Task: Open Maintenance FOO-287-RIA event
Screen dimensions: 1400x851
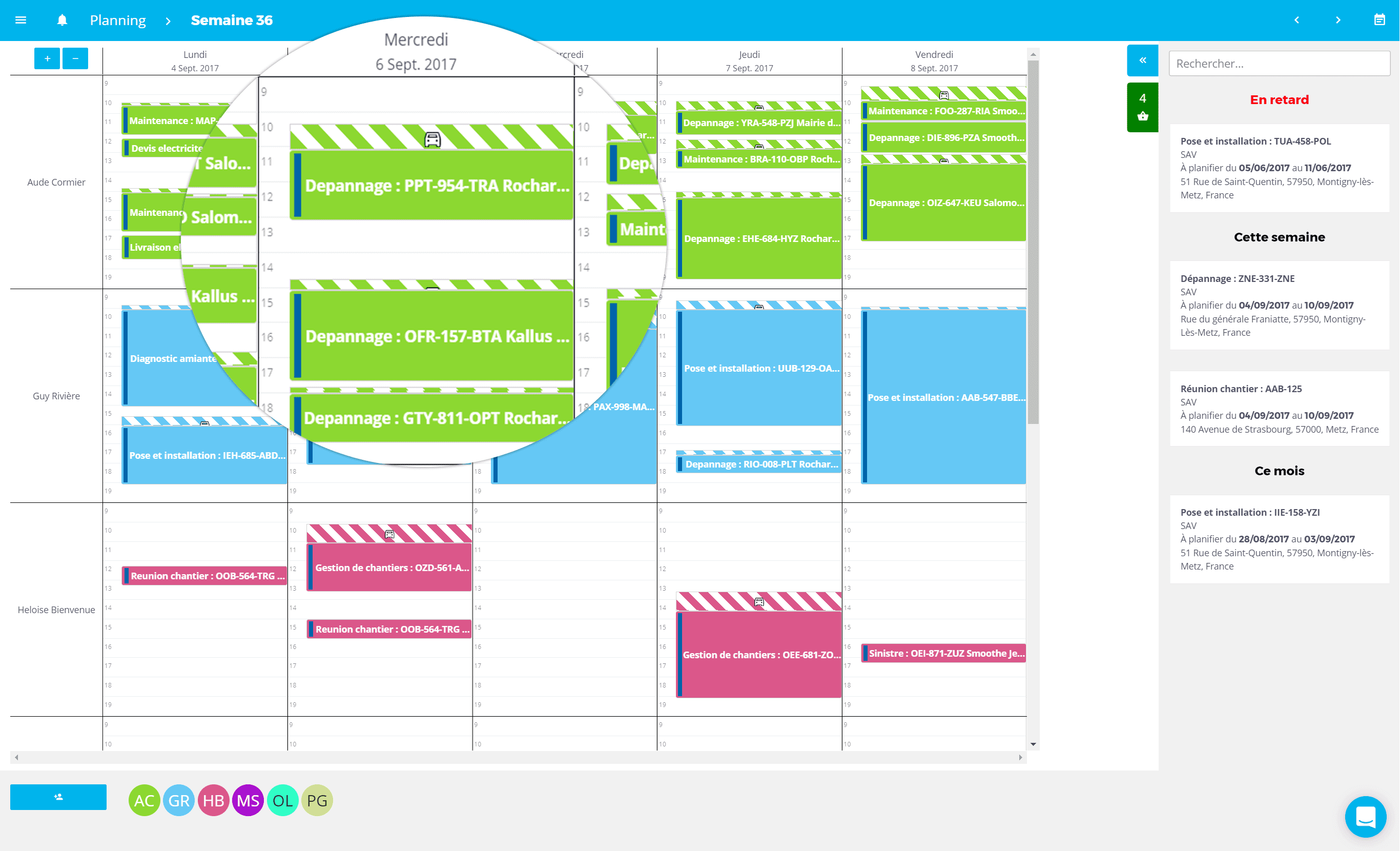Action: pyautogui.click(x=944, y=111)
